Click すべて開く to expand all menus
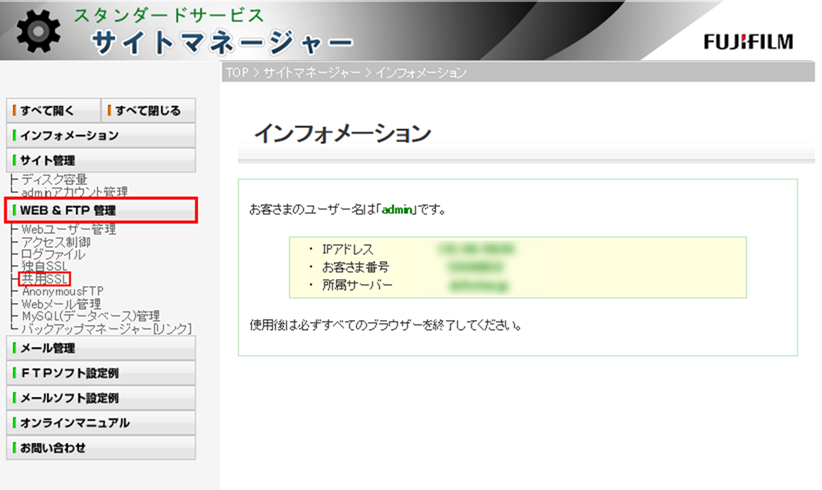 (53, 110)
